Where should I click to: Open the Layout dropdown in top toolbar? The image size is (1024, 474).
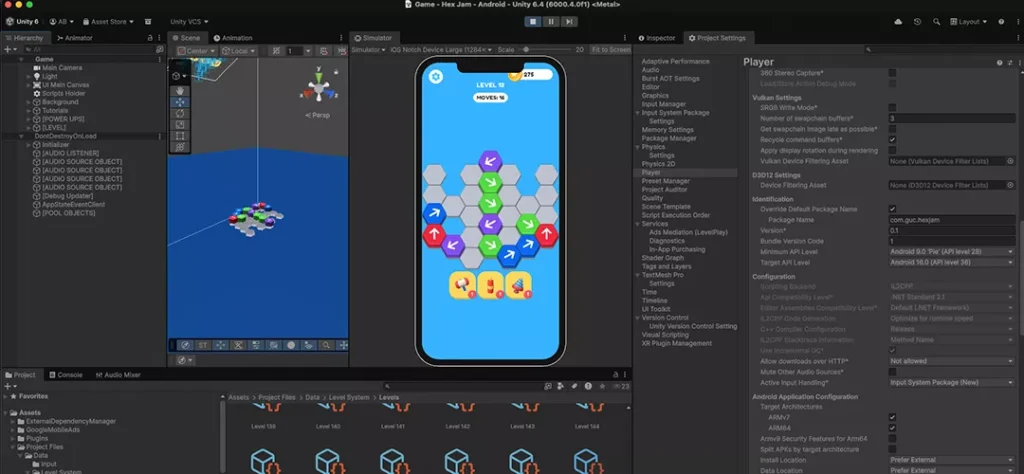click(x=969, y=22)
